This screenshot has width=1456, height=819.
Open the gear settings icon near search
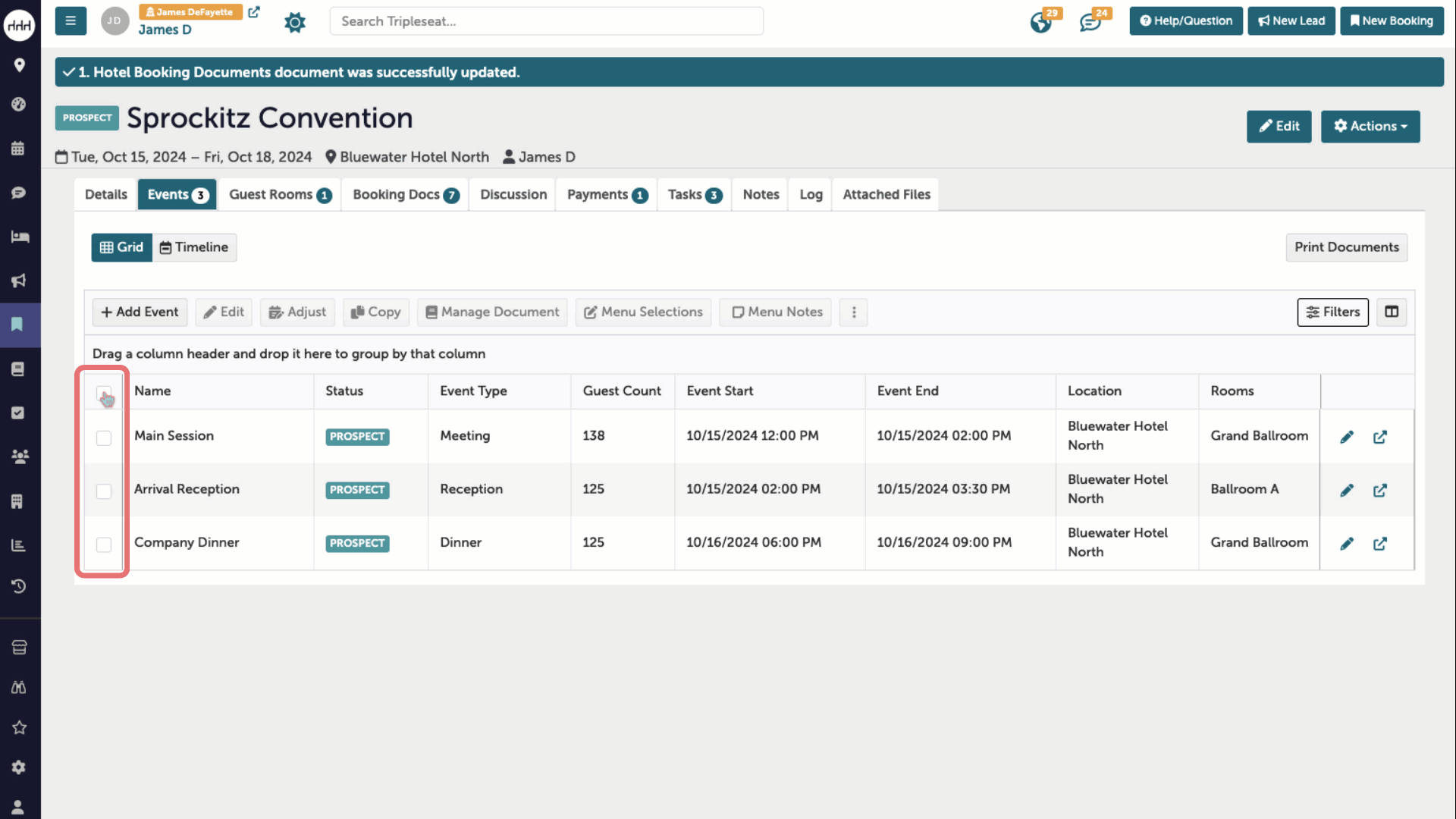(x=295, y=22)
